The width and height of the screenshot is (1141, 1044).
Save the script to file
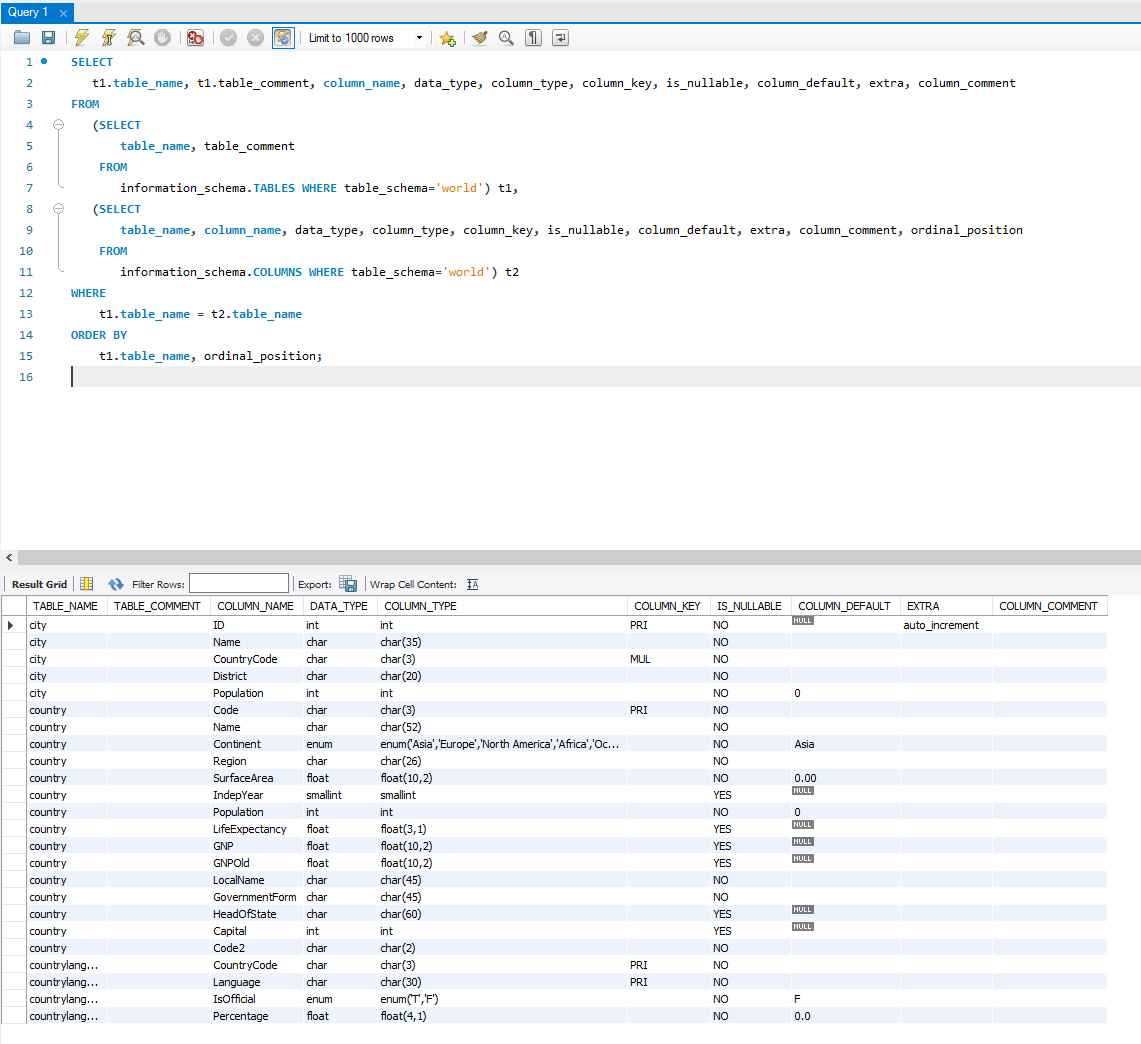(48, 38)
